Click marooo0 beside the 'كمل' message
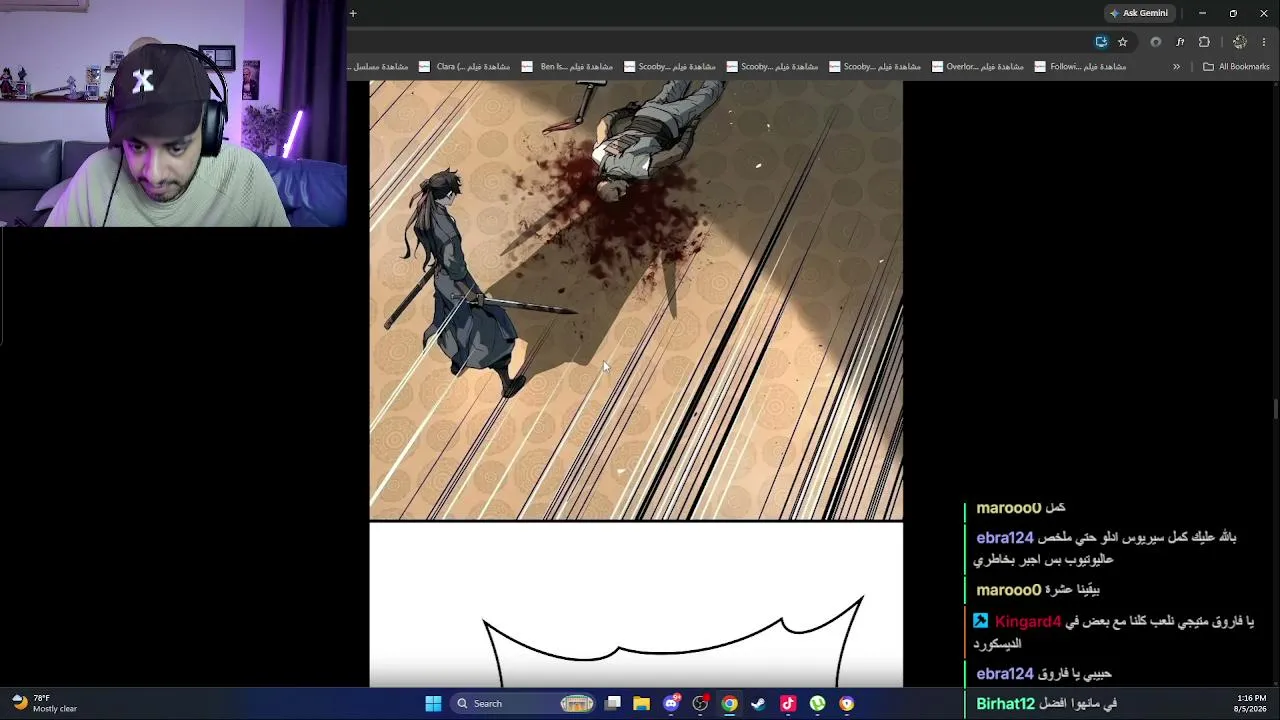The height and width of the screenshot is (720, 1280). (1008, 508)
